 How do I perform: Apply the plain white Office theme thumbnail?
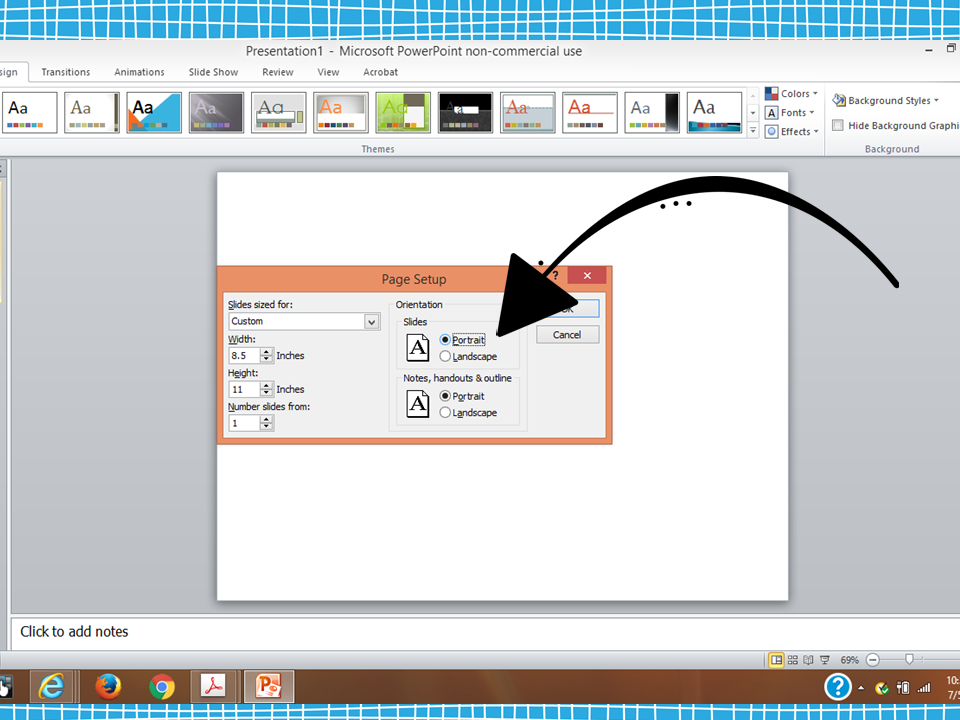(30, 113)
